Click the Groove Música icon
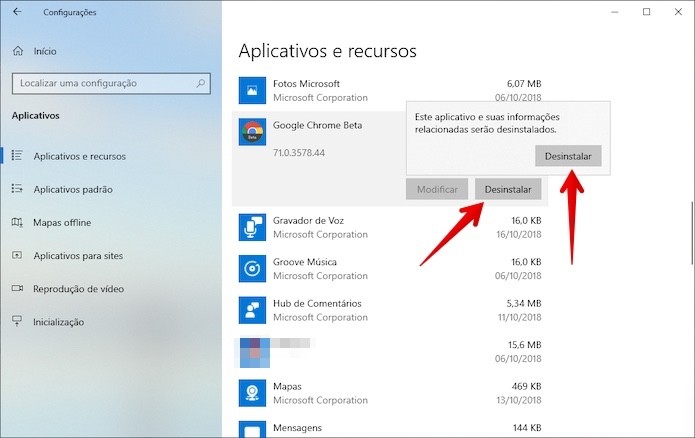This screenshot has width=695, height=438. [x=252, y=269]
